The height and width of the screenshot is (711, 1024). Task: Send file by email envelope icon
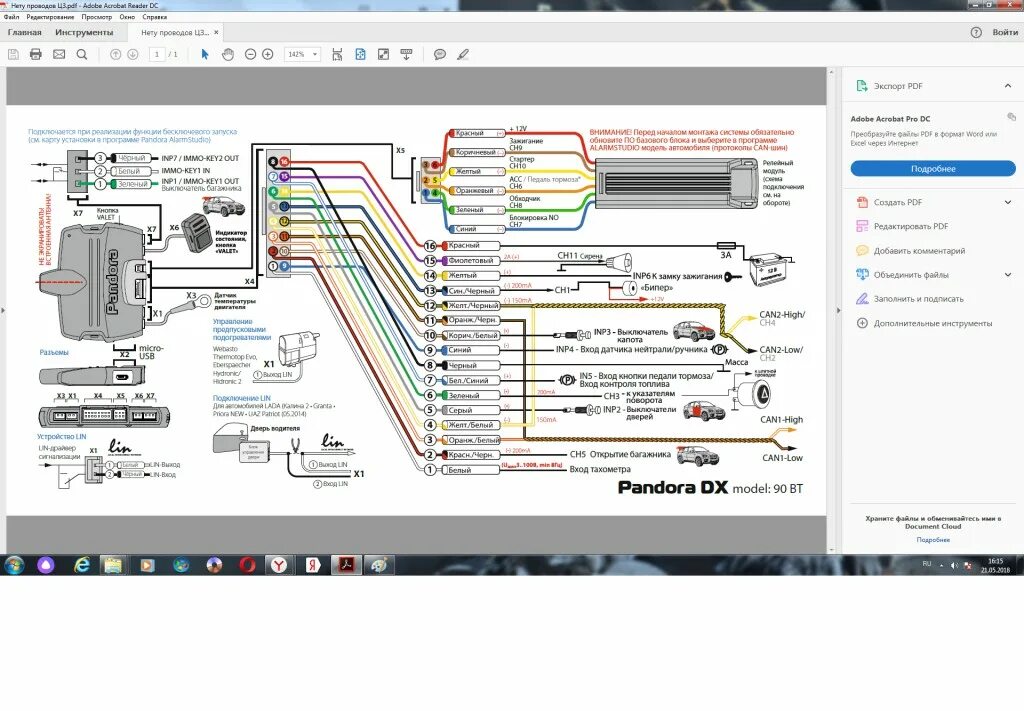tap(59, 55)
